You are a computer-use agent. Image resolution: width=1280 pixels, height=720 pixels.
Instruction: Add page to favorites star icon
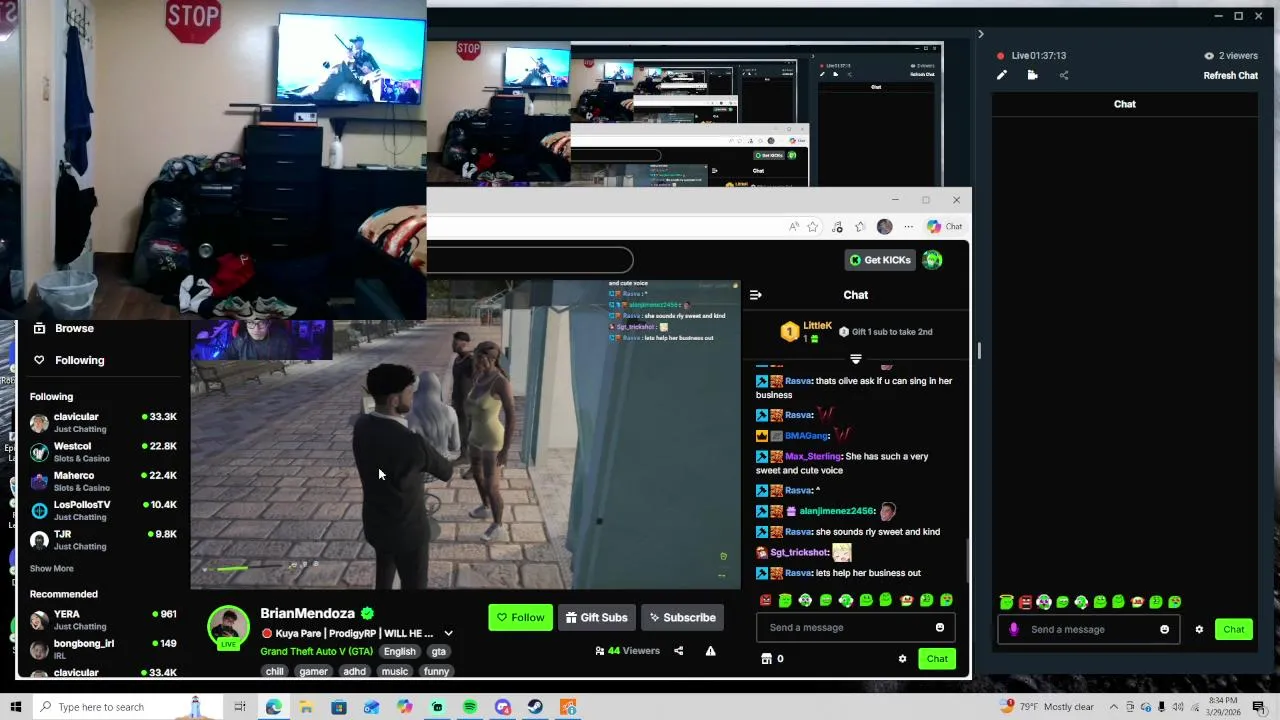click(813, 227)
